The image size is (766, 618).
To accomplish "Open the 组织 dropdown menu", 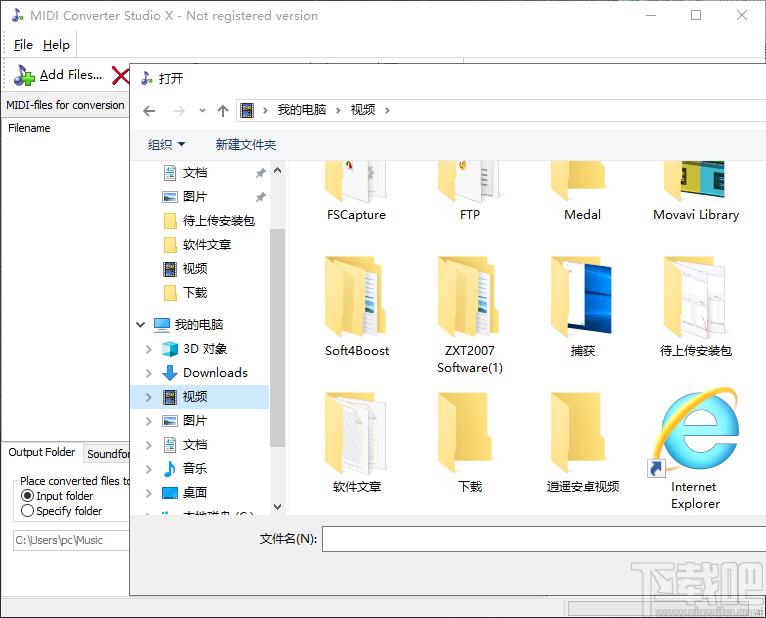I will pyautogui.click(x=167, y=145).
